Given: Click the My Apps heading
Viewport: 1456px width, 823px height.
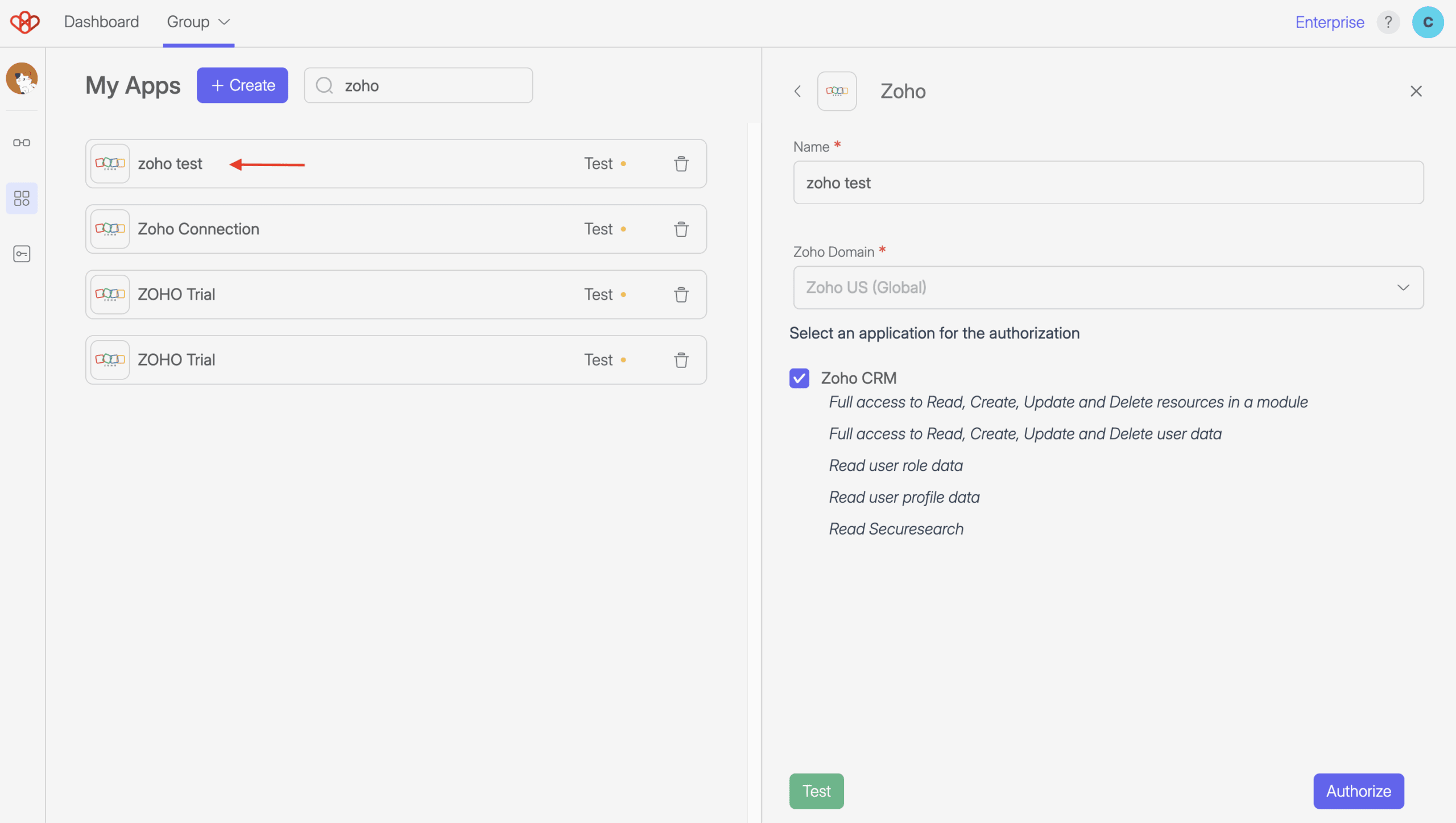Looking at the screenshot, I should (133, 85).
